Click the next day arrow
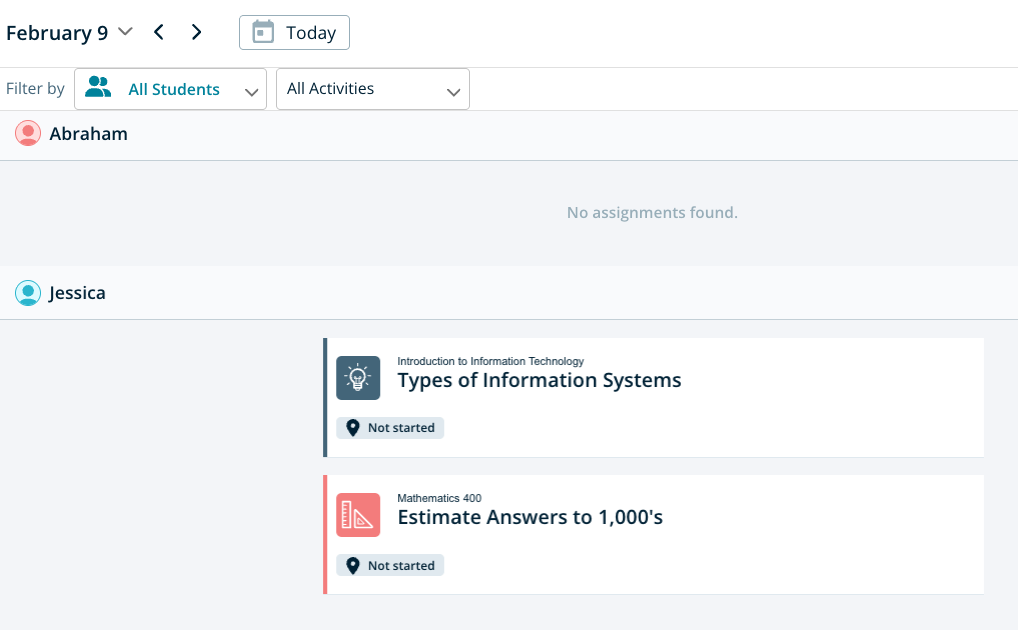The width and height of the screenshot is (1018, 630). coord(196,32)
